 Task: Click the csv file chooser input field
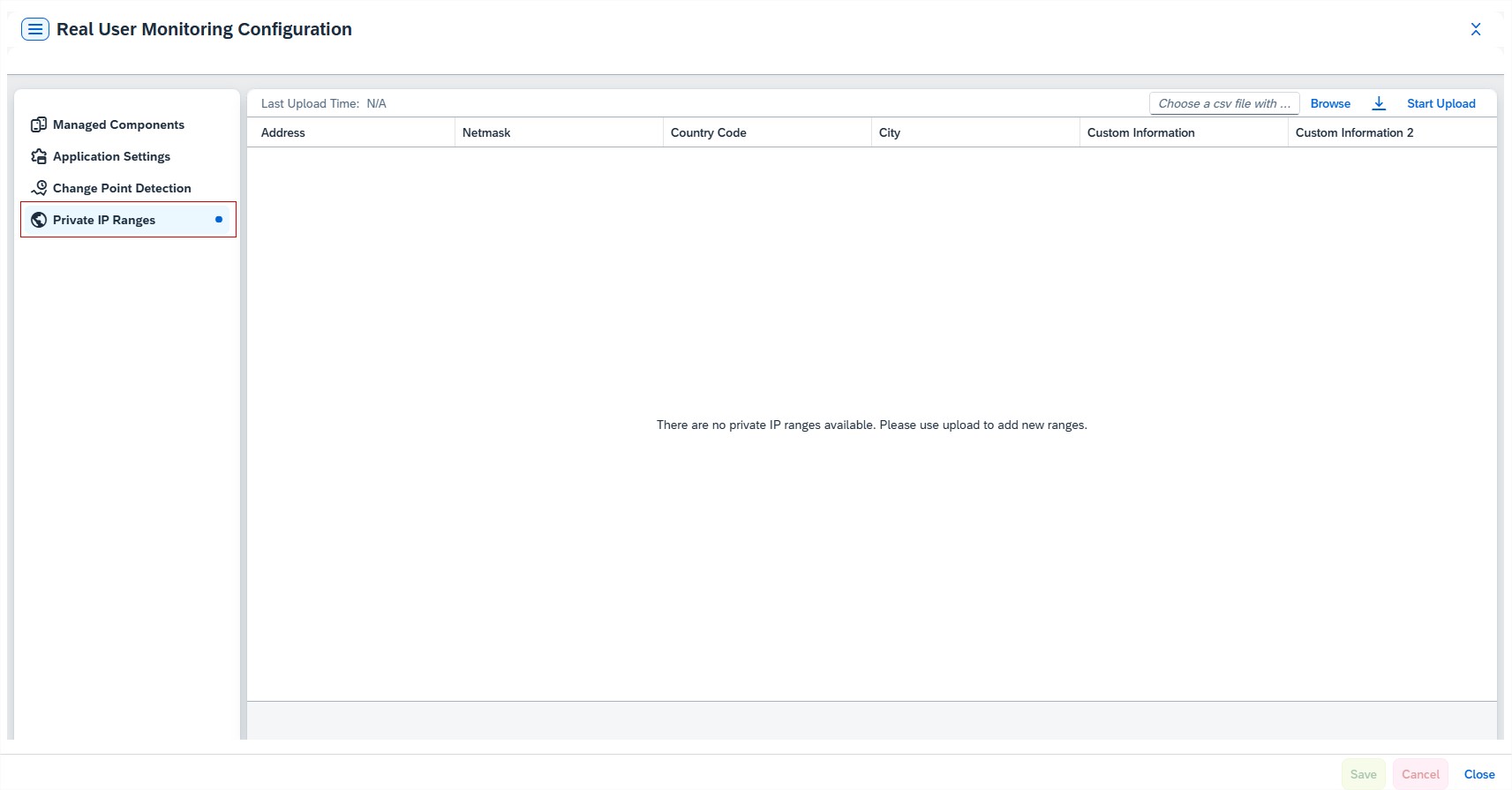tap(1223, 103)
